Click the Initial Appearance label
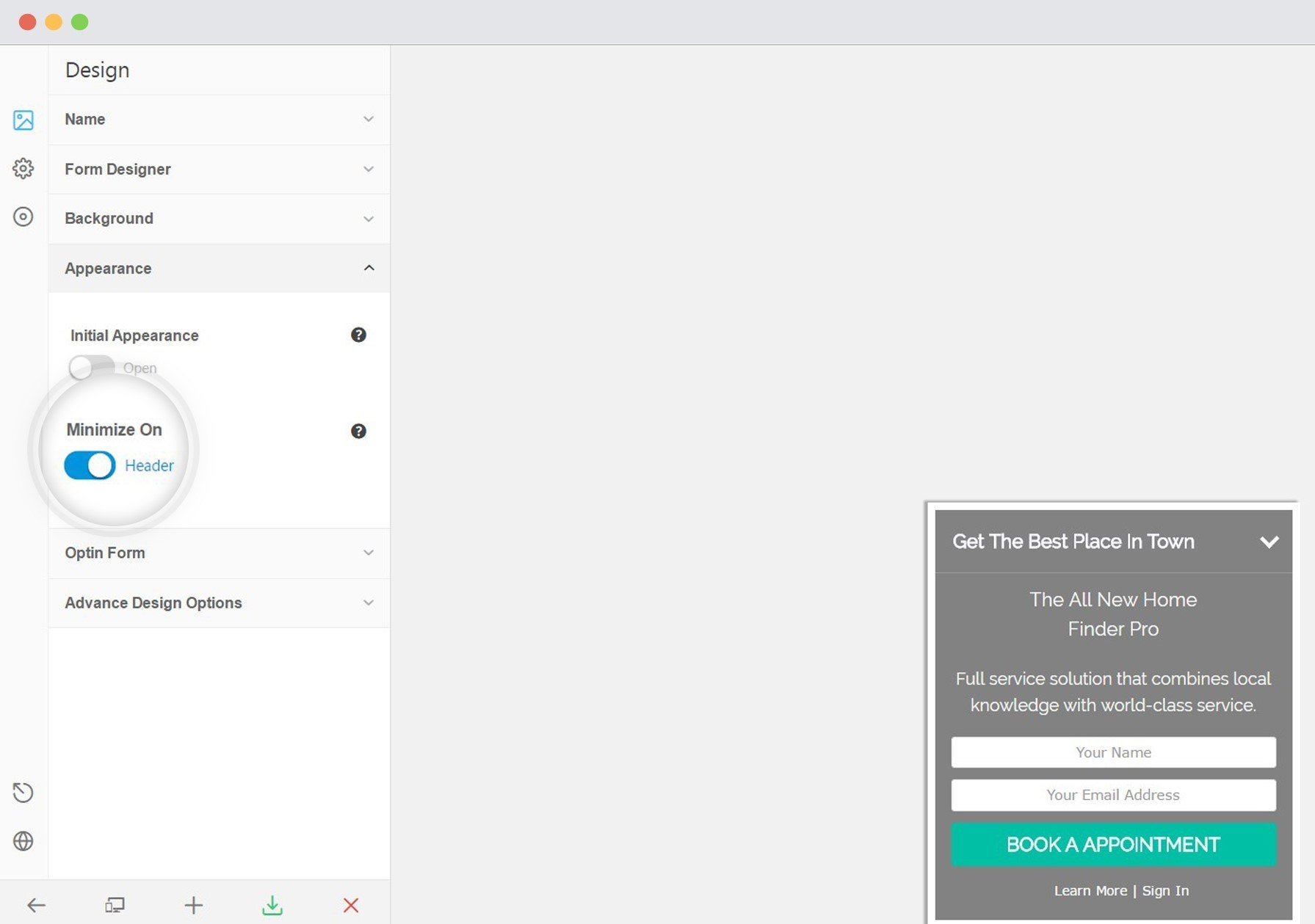1315x924 pixels. (134, 335)
